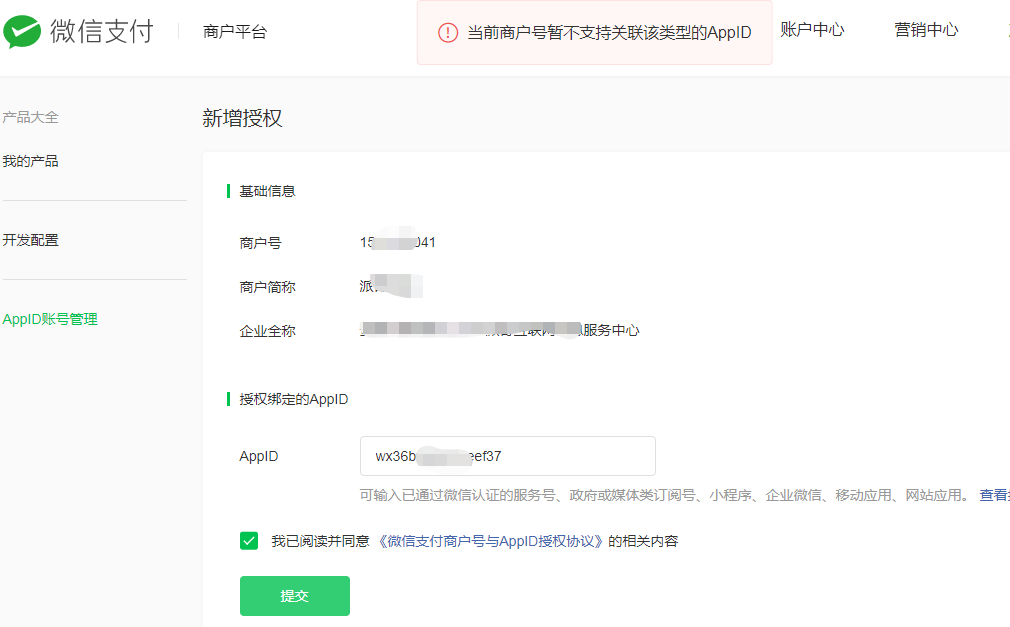Click the red warning icon in the alert
Viewport: 1010px width, 627px height.
click(448, 32)
